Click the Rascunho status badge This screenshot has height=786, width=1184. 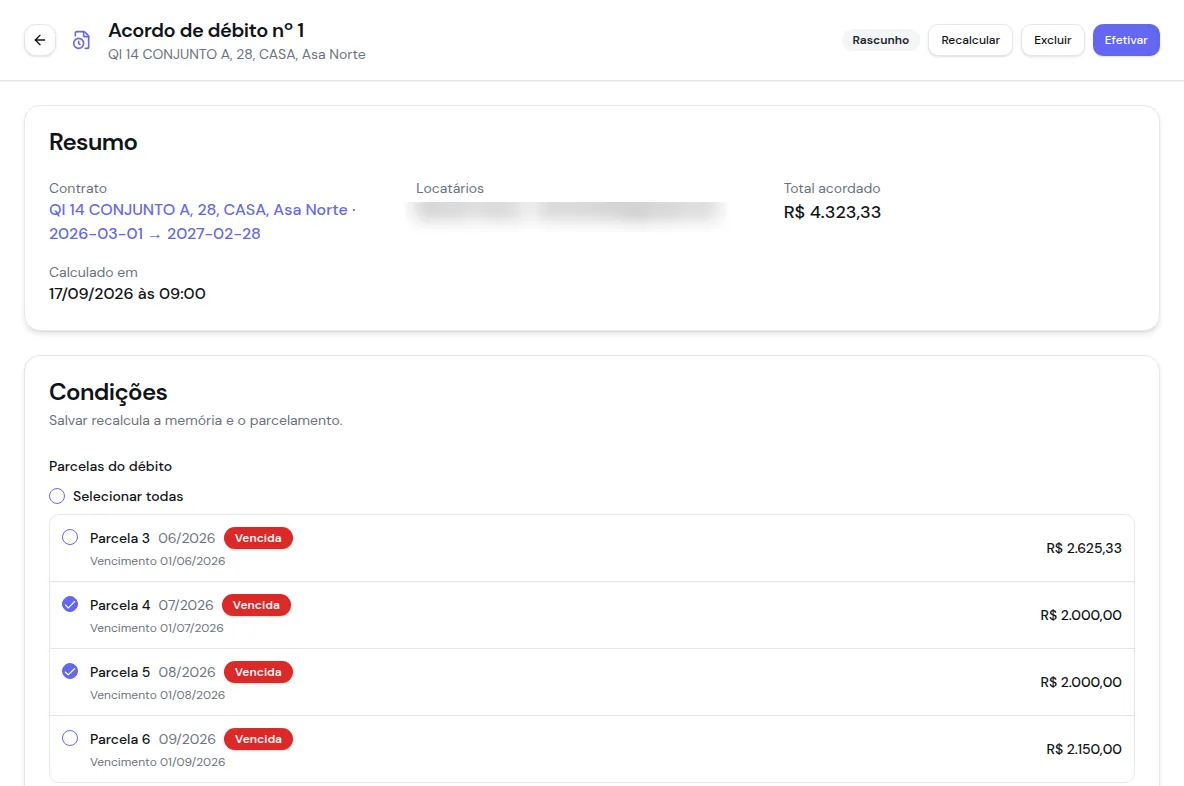tap(880, 40)
